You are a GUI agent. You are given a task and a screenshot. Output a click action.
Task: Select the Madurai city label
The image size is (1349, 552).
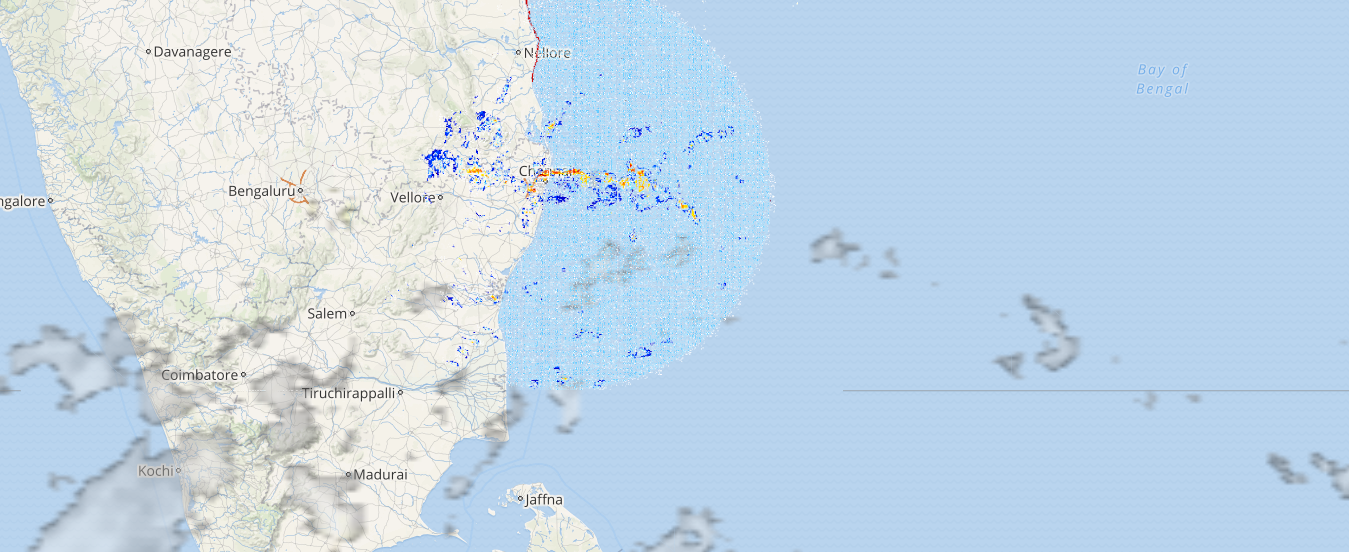click(x=381, y=474)
